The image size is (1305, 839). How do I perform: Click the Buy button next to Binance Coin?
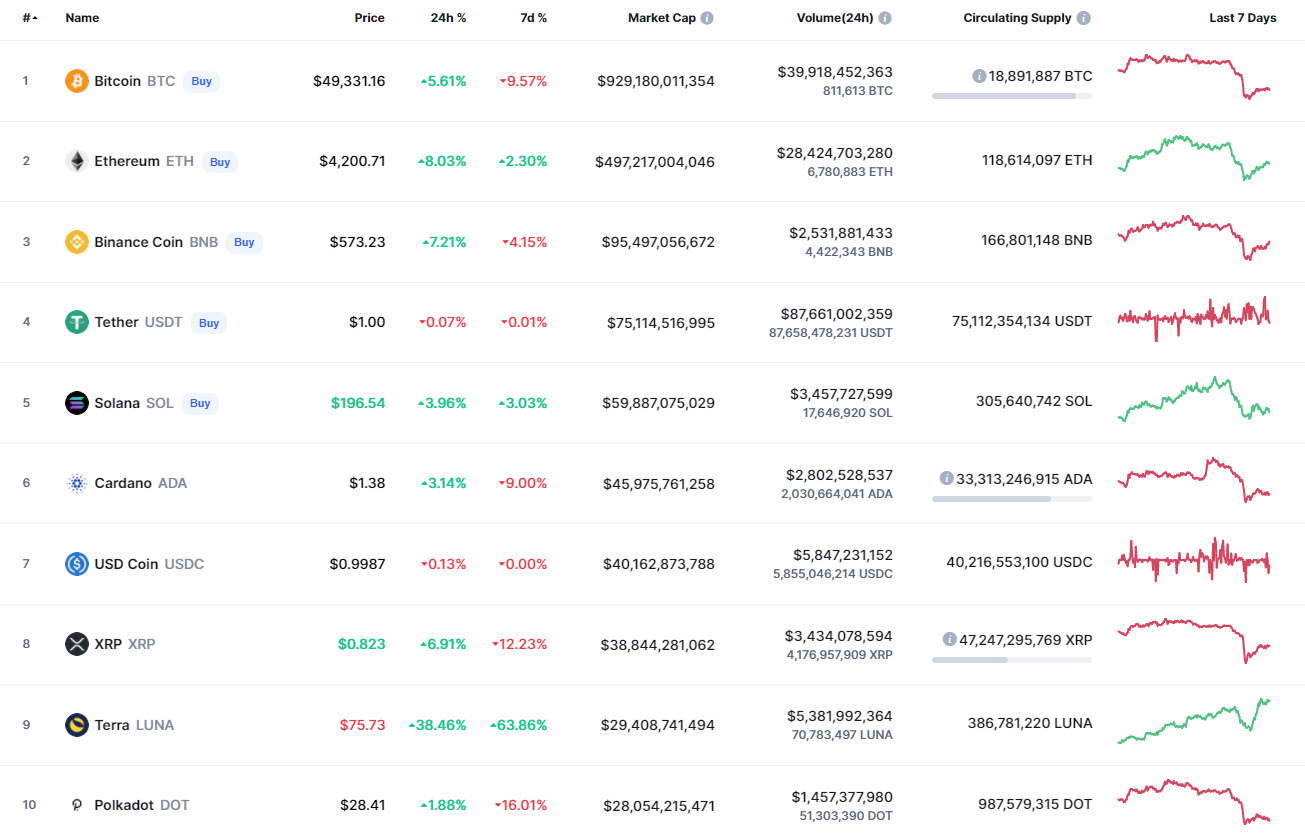(x=244, y=242)
